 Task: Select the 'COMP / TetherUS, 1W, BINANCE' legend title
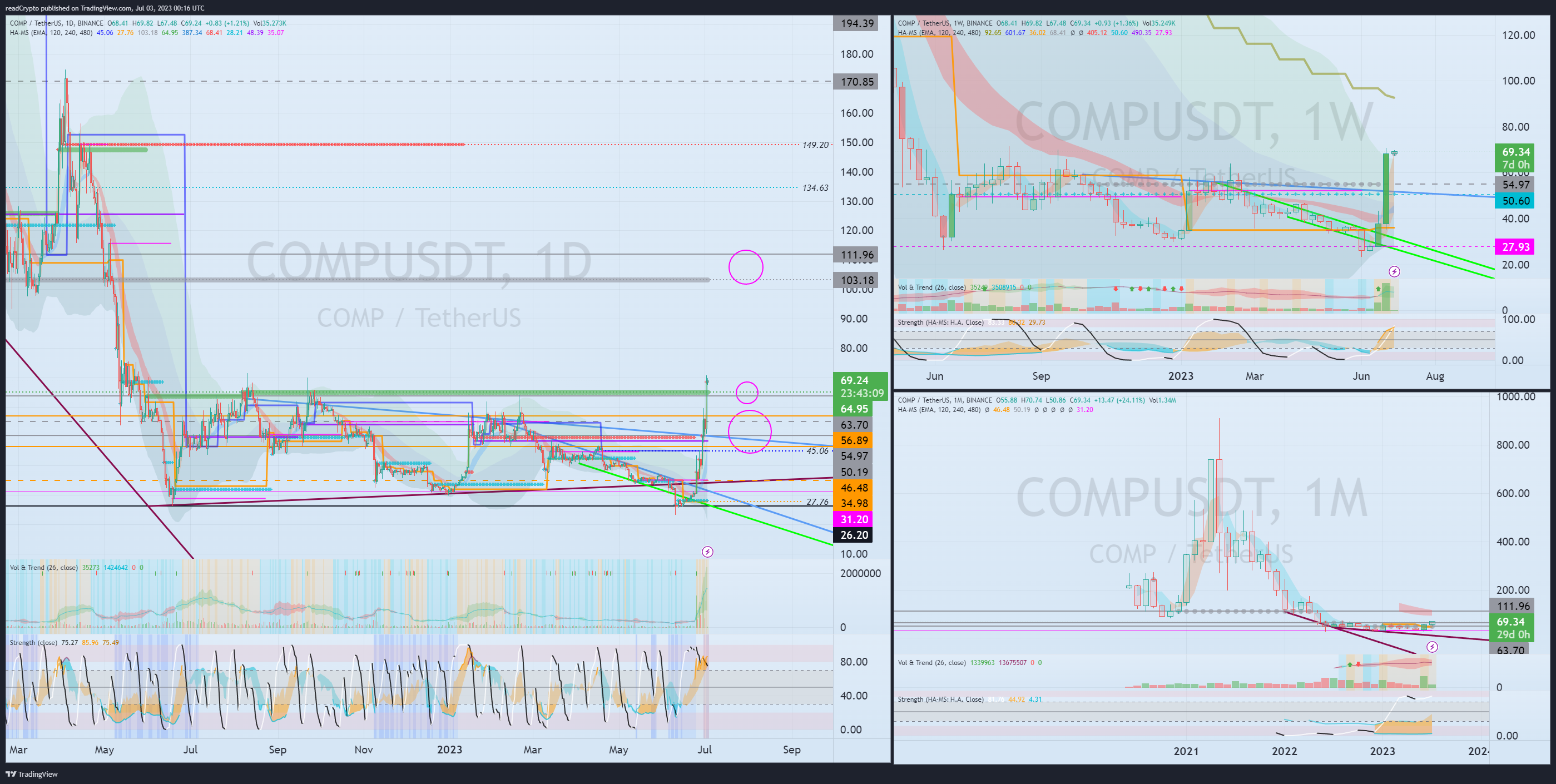(946, 23)
